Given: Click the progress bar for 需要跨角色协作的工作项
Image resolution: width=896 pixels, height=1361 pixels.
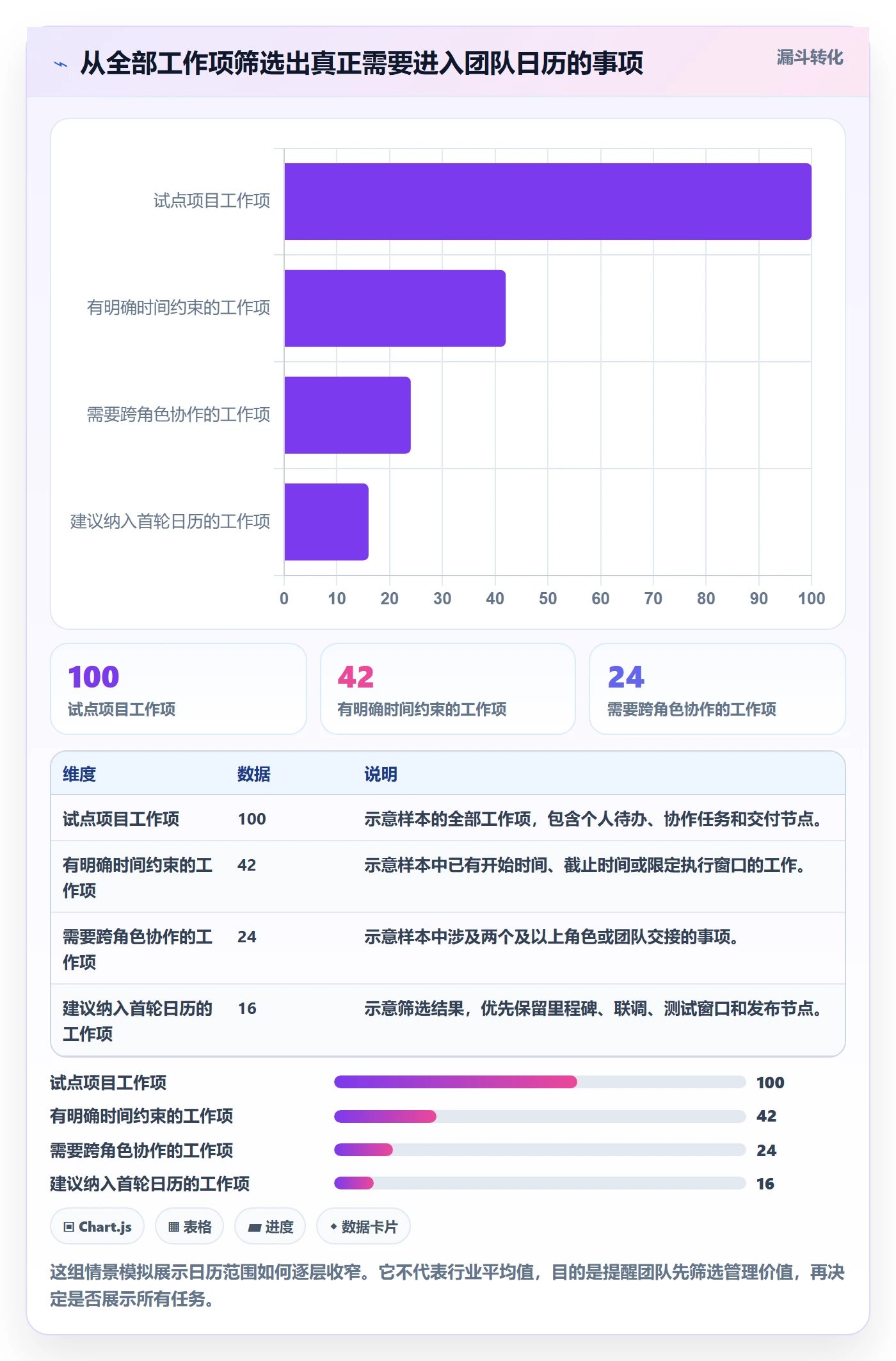Looking at the screenshot, I should coord(540,1150).
